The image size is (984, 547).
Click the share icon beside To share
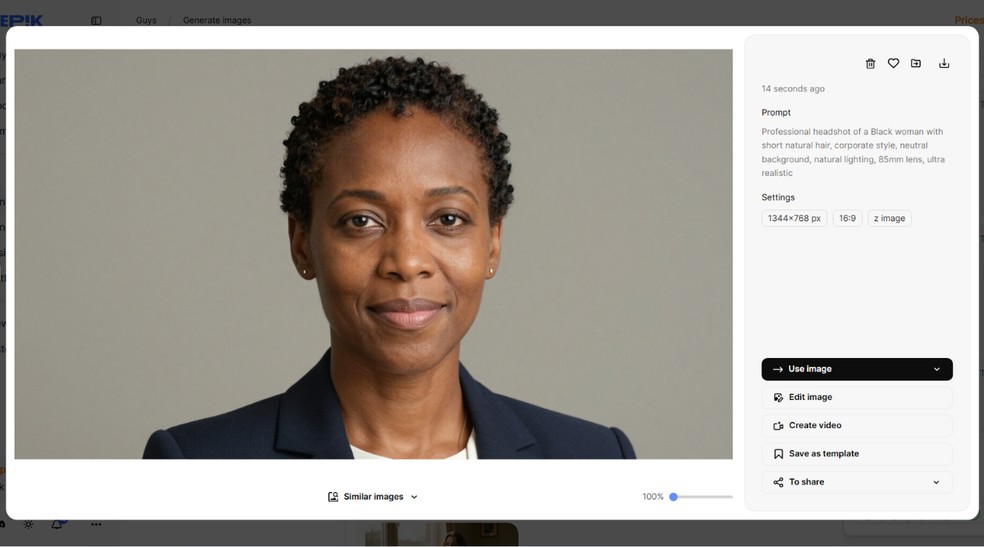(778, 482)
